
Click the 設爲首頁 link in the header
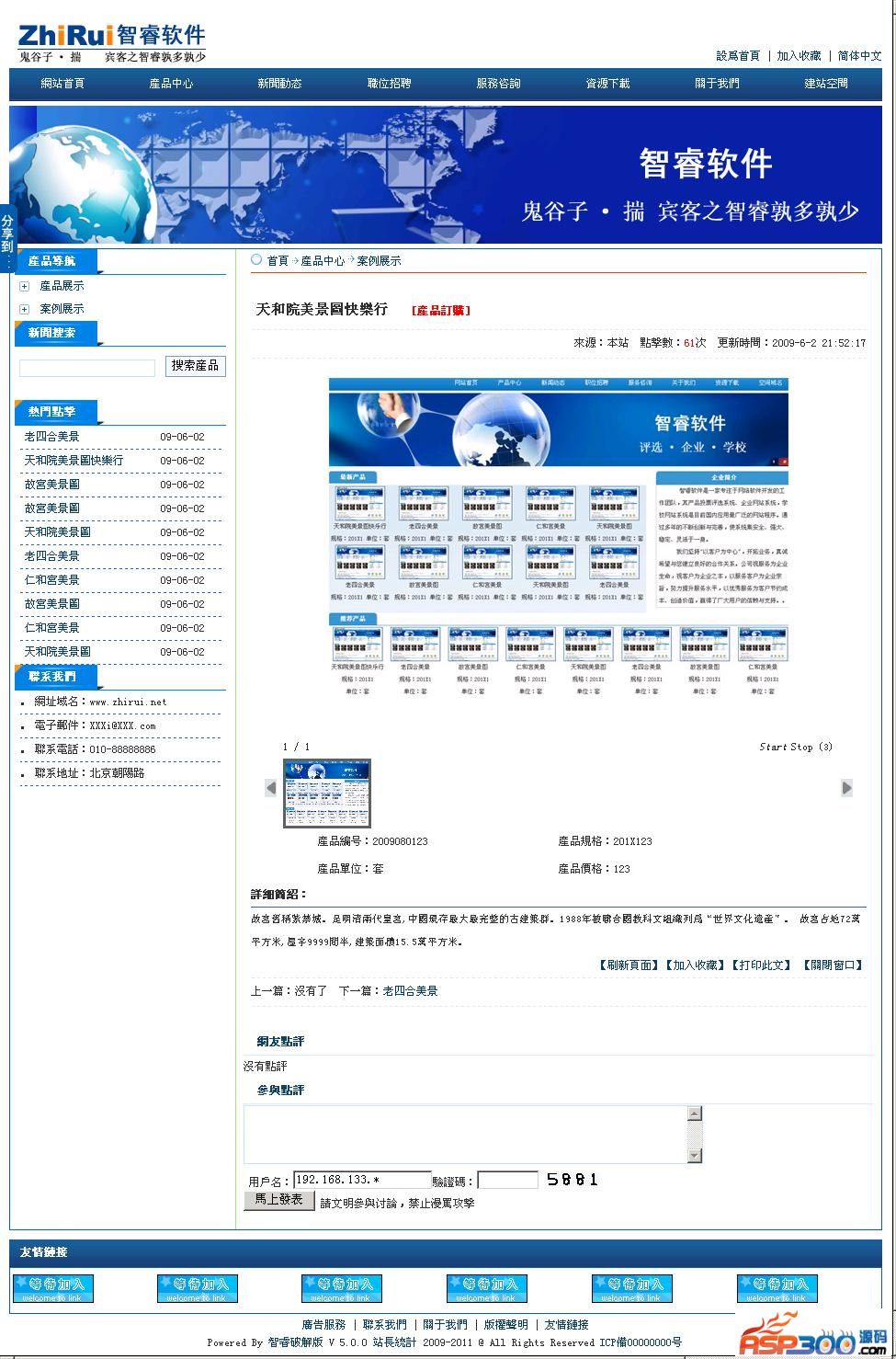pyautogui.click(x=738, y=56)
